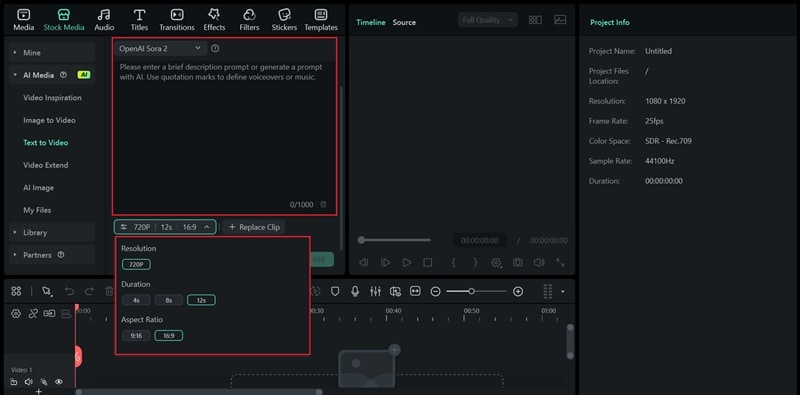The image size is (800, 395).
Task: Select Text to Video
Action: pyautogui.click(x=45, y=142)
